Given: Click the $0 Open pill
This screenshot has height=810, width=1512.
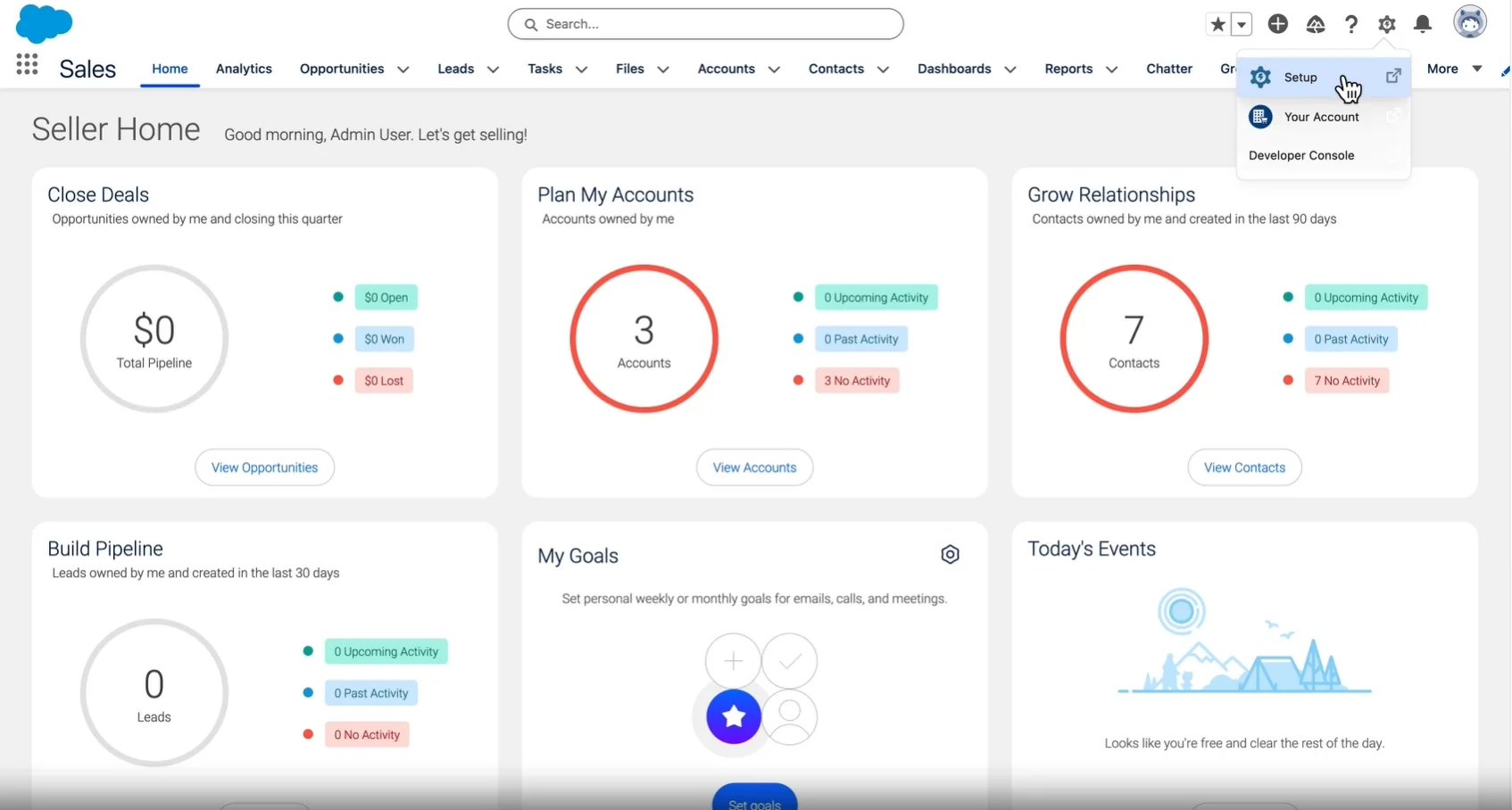Looking at the screenshot, I should (x=386, y=297).
